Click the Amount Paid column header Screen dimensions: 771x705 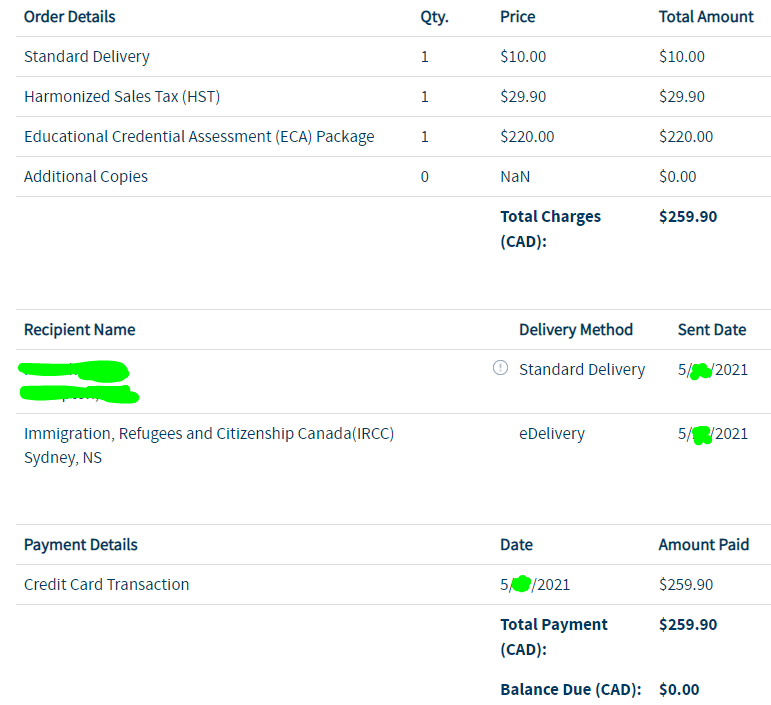point(704,545)
